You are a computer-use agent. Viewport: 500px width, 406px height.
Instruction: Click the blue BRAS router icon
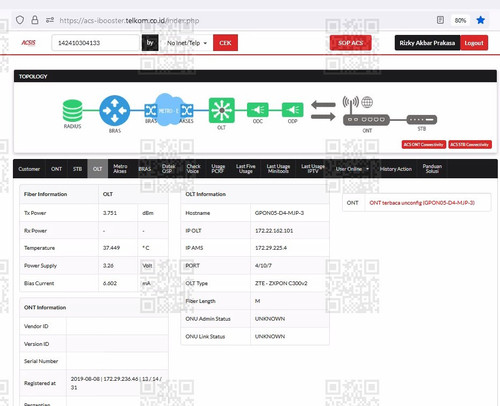[115, 110]
